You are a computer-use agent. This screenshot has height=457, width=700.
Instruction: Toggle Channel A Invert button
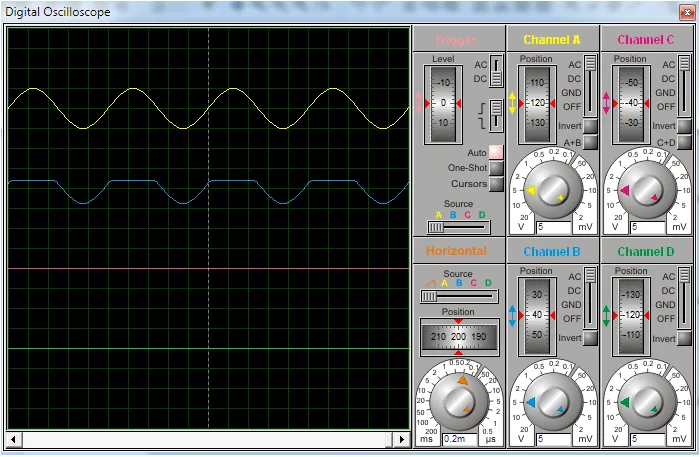point(590,126)
